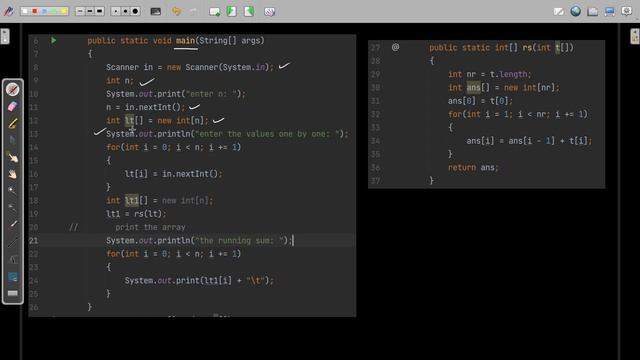Choose the medium line width
Viewport: 640px width, 360px height.
90,11
